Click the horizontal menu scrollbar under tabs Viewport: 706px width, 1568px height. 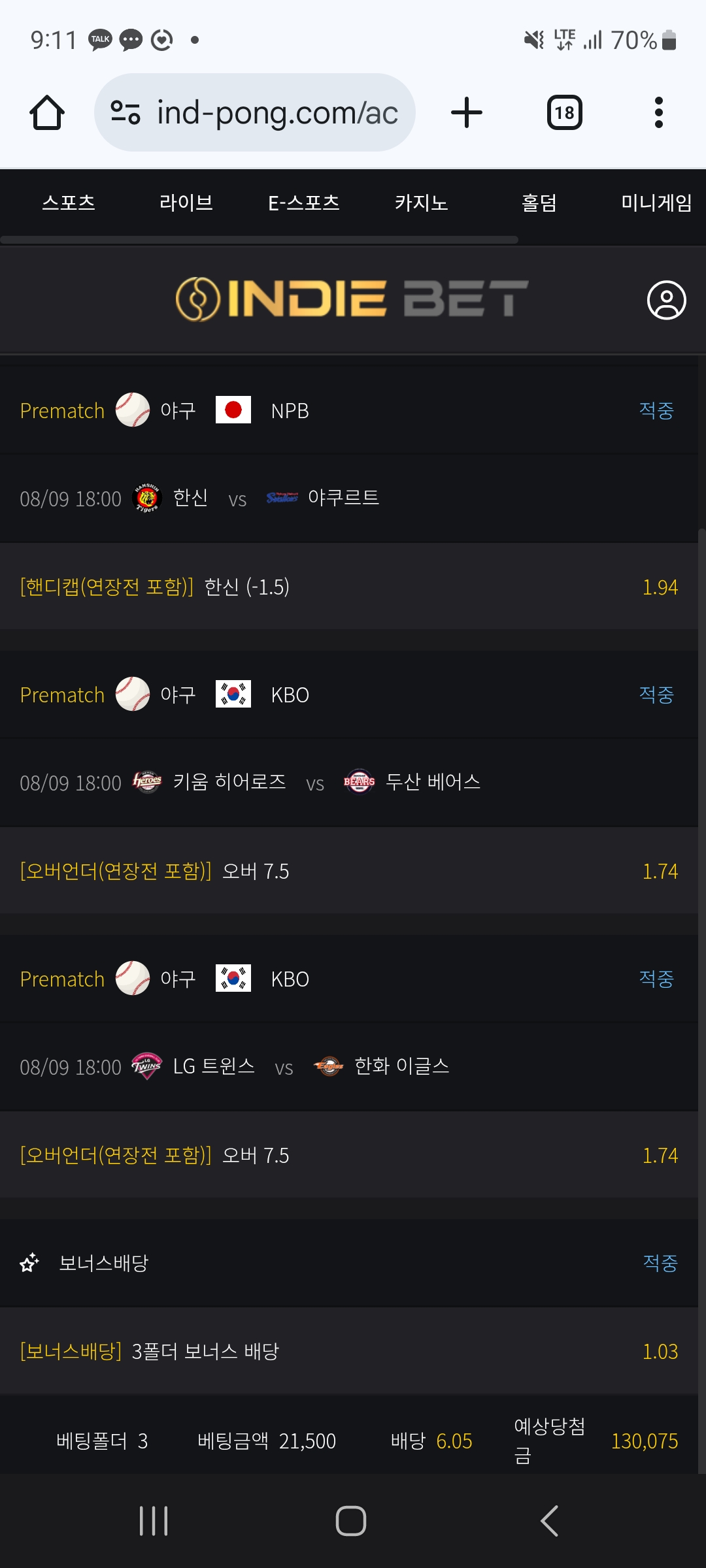[260, 240]
